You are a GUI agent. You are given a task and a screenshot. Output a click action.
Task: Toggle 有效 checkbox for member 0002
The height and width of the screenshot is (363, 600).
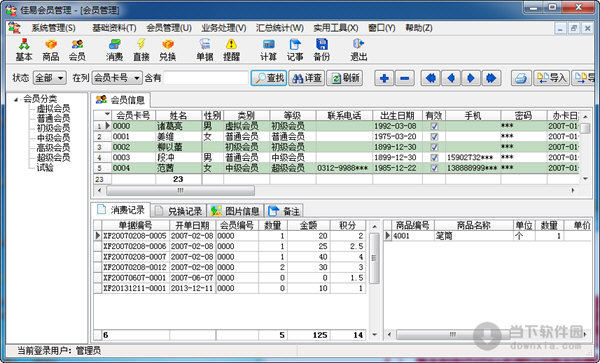click(434, 147)
